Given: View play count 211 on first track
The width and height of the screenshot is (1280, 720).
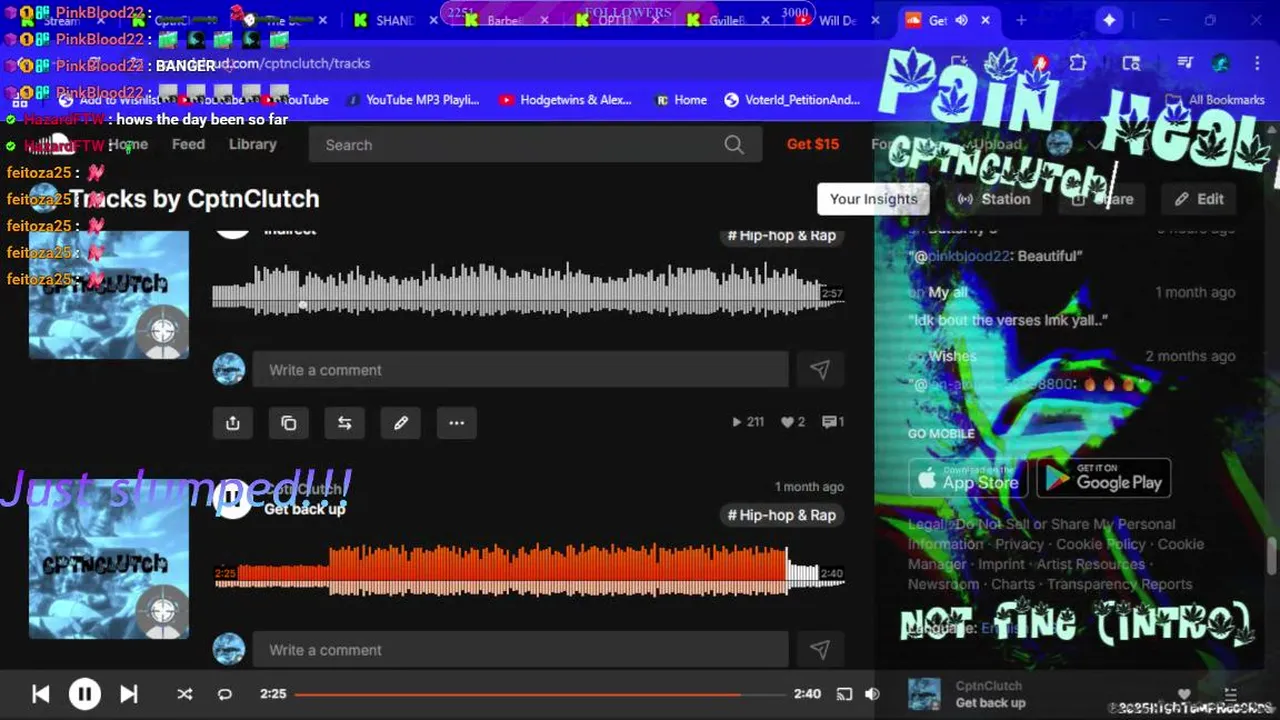Looking at the screenshot, I should (x=749, y=422).
